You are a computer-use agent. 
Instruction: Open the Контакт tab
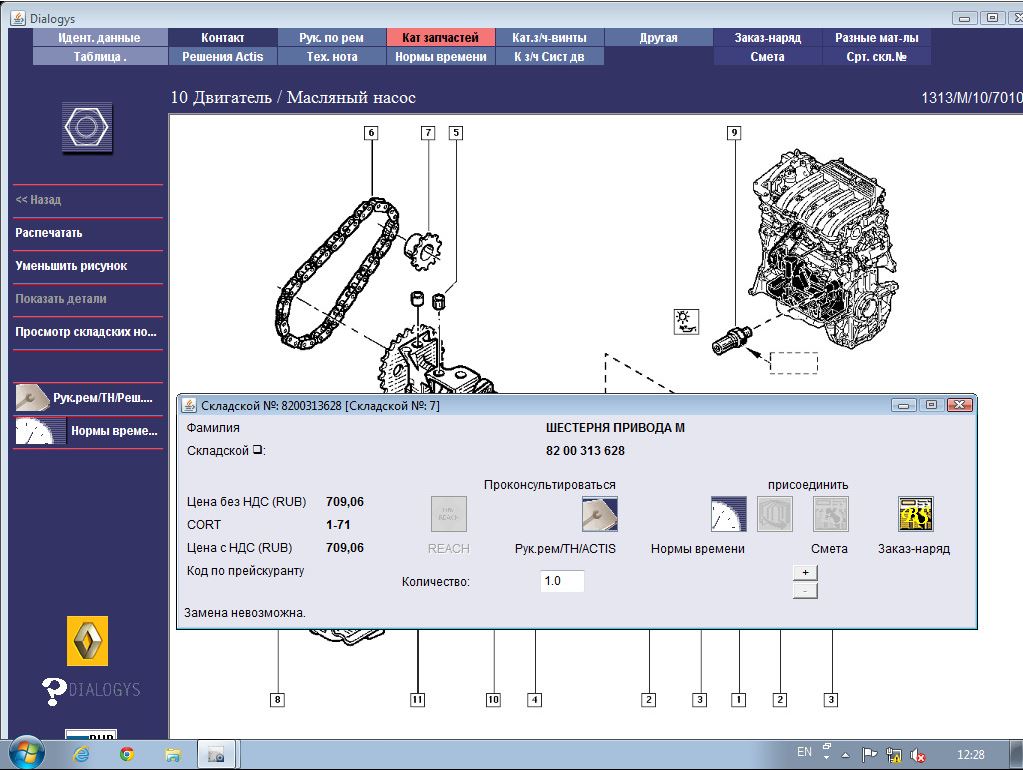222,38
